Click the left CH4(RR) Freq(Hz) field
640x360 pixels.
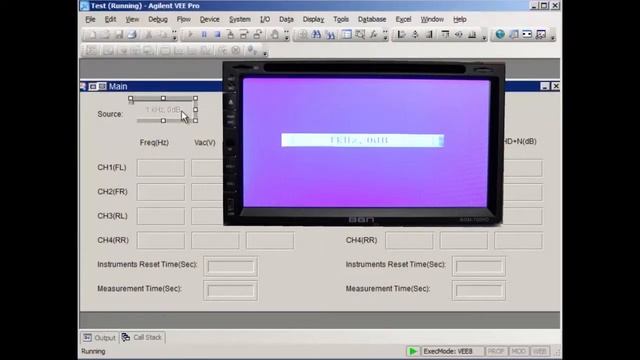click(161, 240)
